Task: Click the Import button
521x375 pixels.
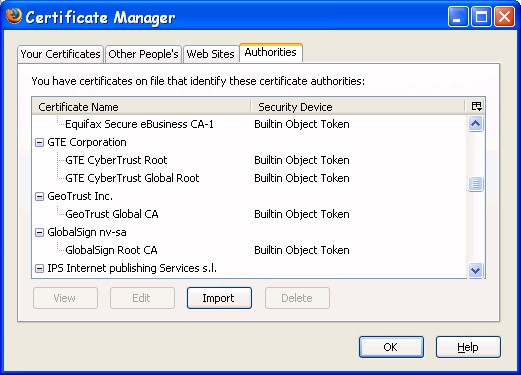Action: 219,298
